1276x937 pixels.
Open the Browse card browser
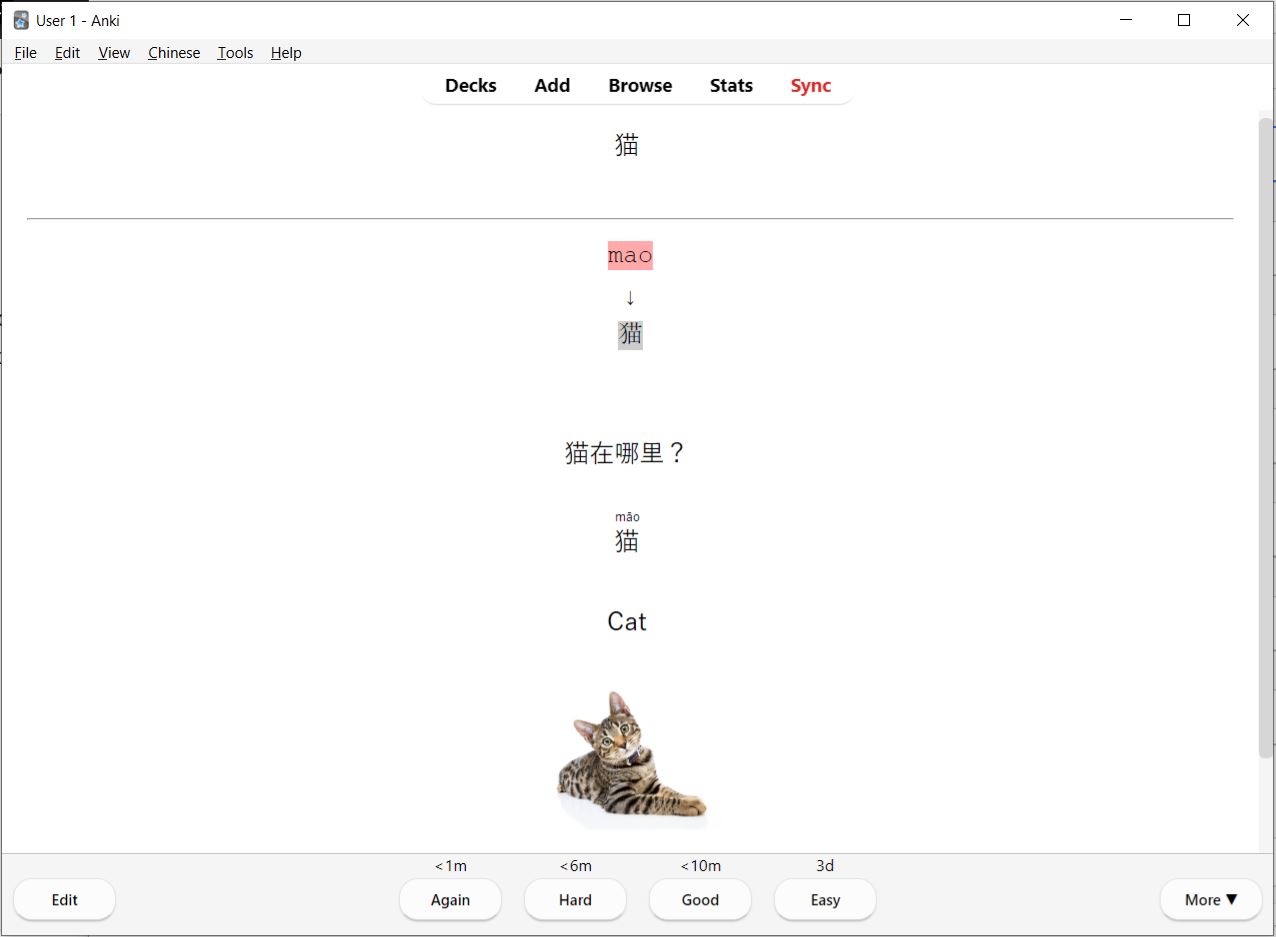click(640, 86)
